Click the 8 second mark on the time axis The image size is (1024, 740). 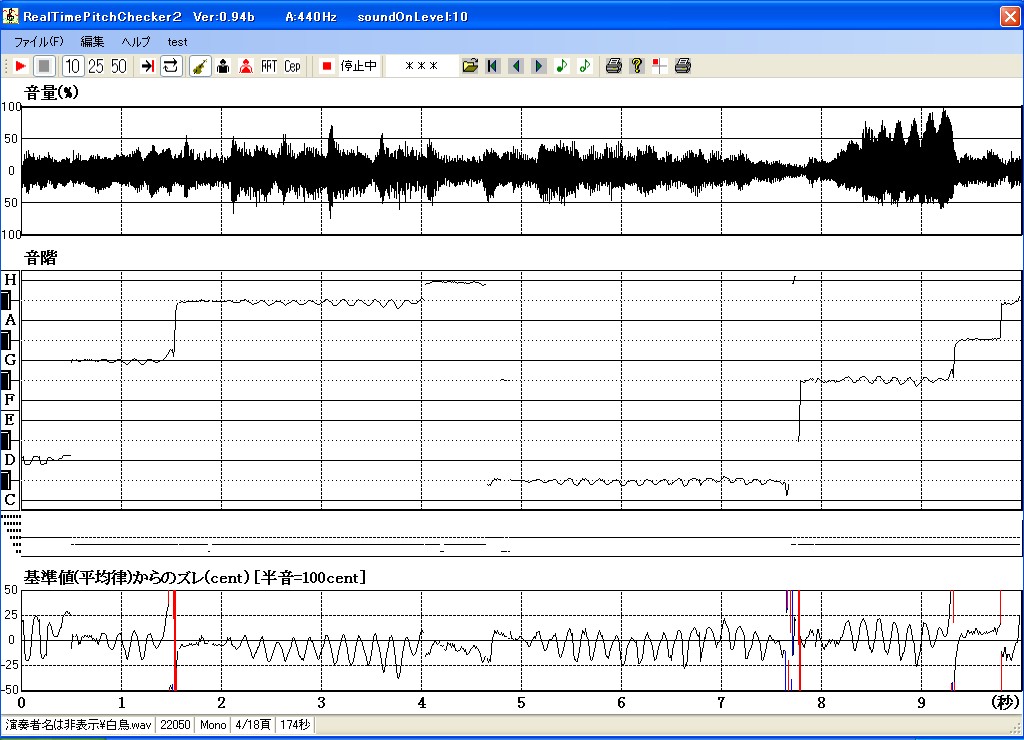pos(821,703)
